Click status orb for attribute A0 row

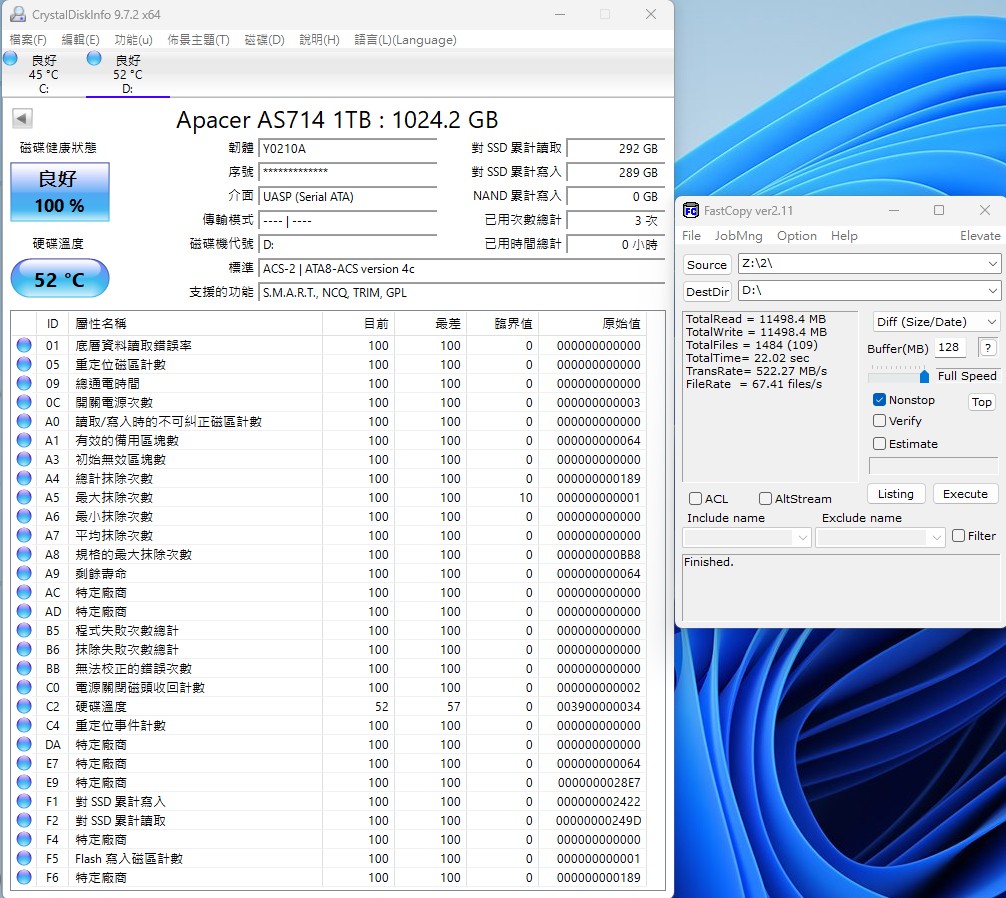(x=24, y=421)
